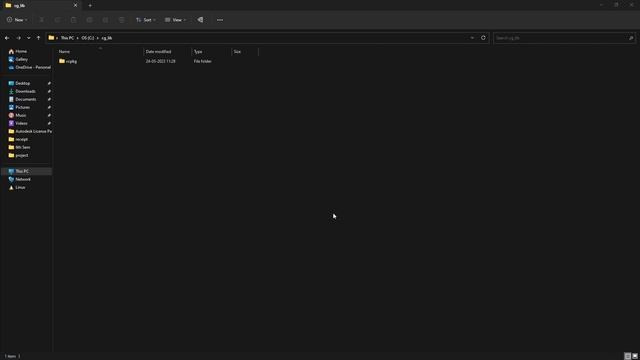Select Network in the navigation pane

(x=23, y=179)
